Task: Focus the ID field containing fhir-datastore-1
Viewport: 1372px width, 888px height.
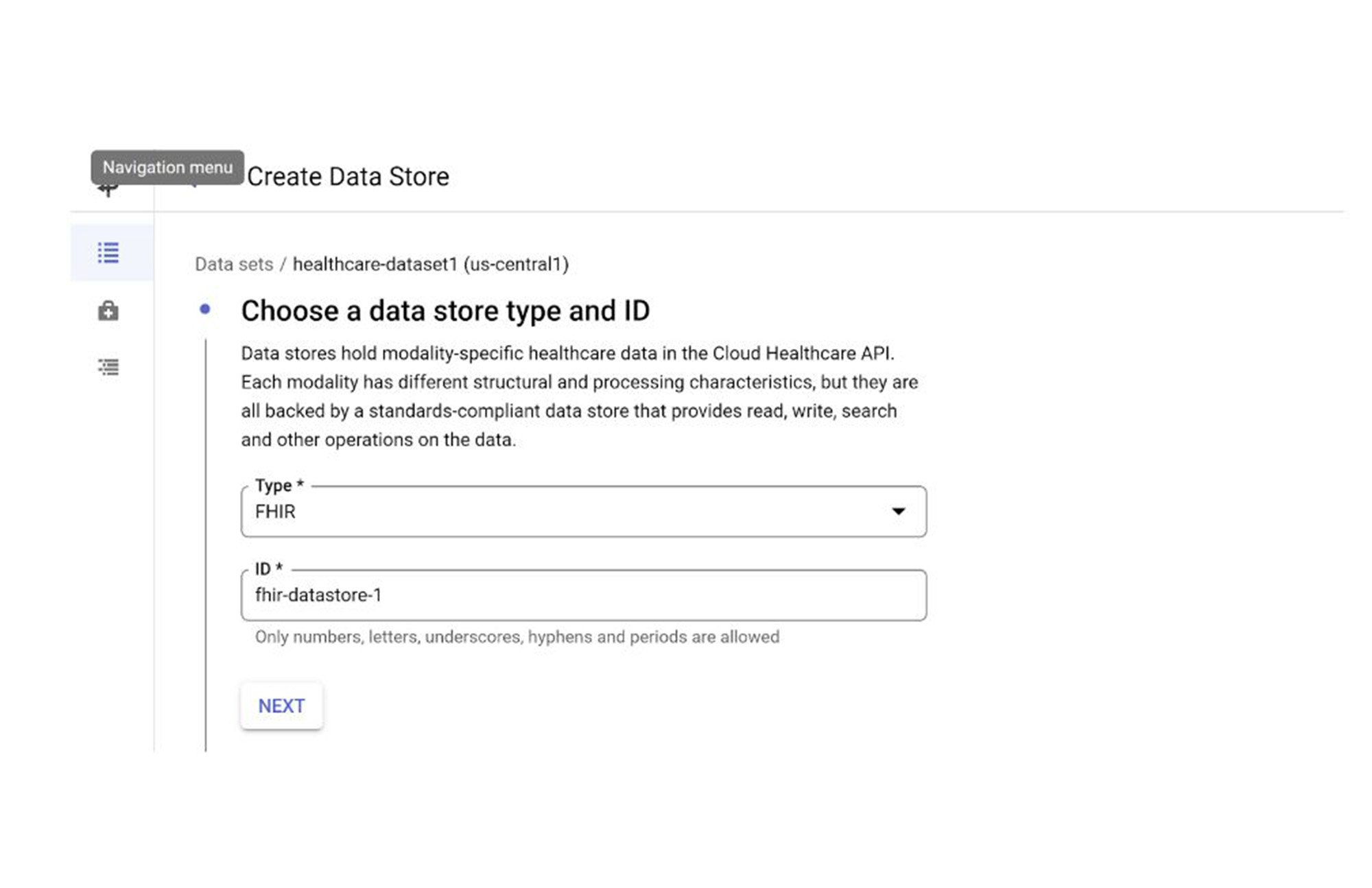Action: click(x=583, y=595)
